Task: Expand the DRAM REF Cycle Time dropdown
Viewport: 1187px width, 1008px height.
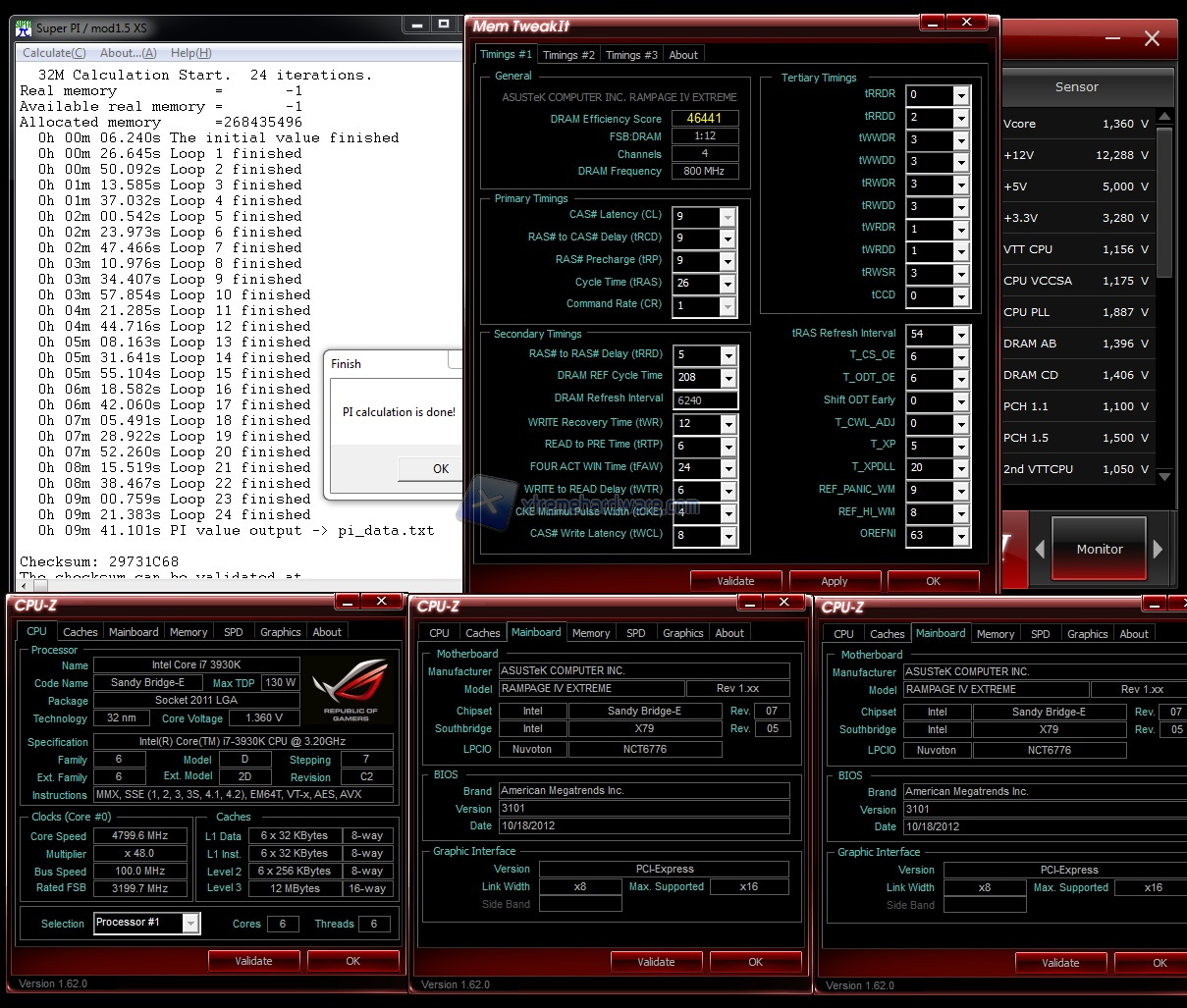Action: [728, 379]
